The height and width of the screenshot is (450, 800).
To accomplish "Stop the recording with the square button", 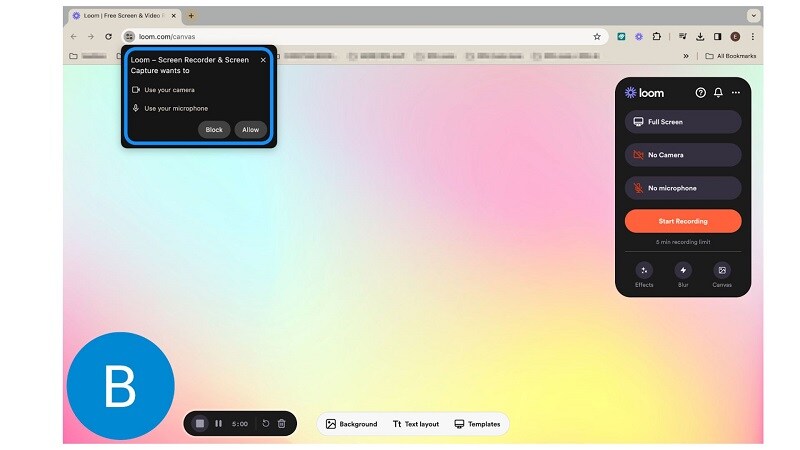I will (x=200, y=423).
